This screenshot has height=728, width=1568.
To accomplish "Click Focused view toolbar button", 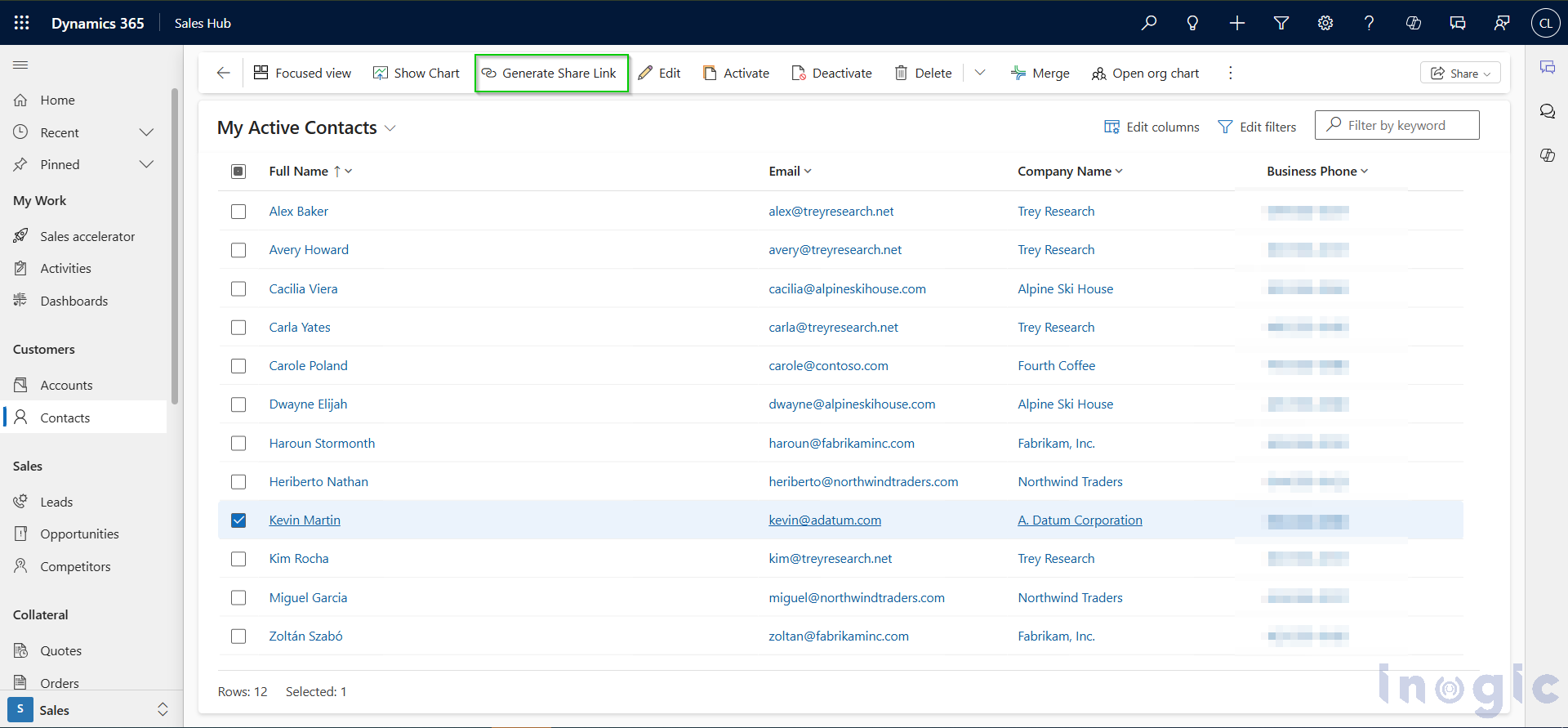I will (302, 73).
